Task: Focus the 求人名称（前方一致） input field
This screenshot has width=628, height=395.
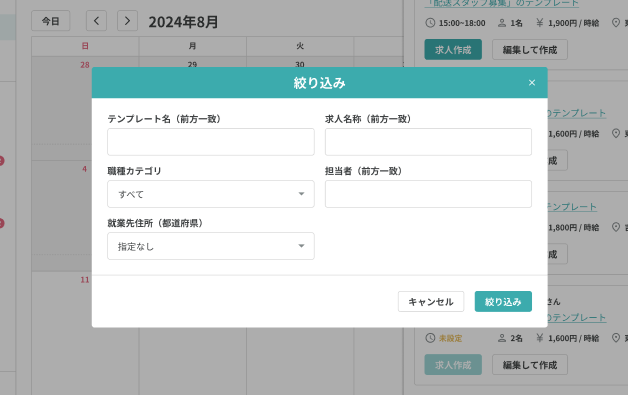Action: point(428,142)
